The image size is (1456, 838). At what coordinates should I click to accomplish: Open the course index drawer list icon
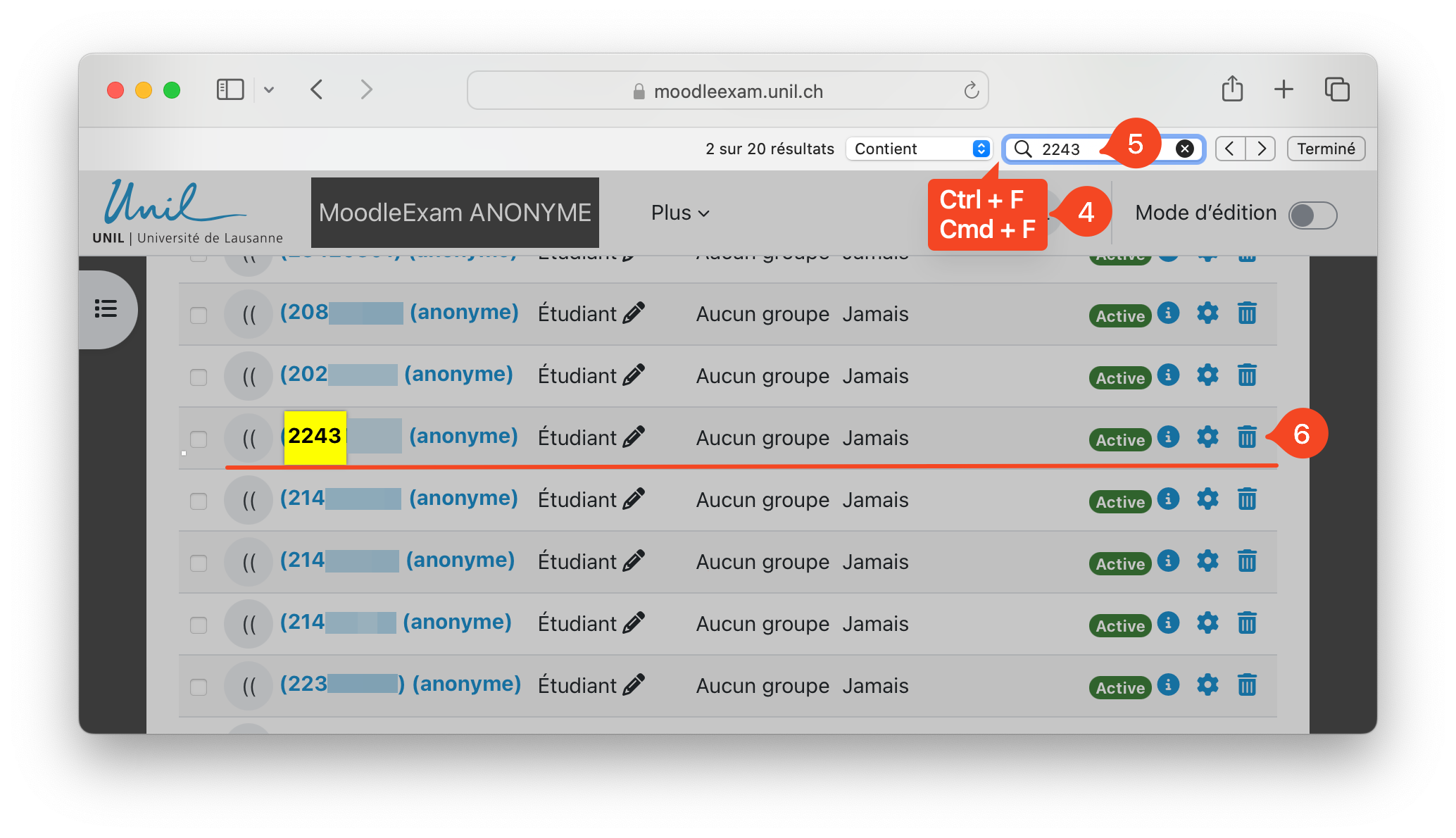click(x=106, y=308)
